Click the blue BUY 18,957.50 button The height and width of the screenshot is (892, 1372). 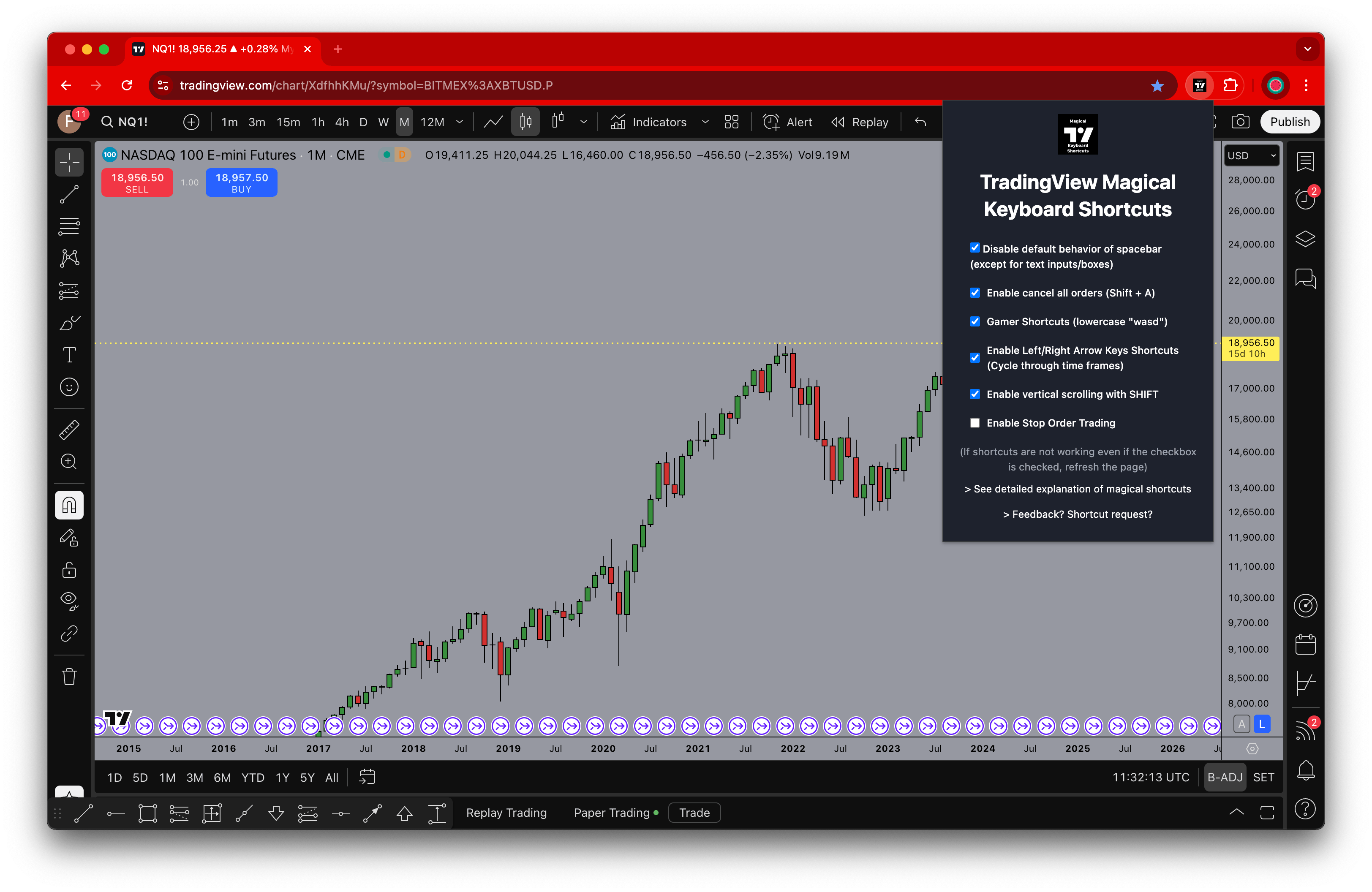242,182
